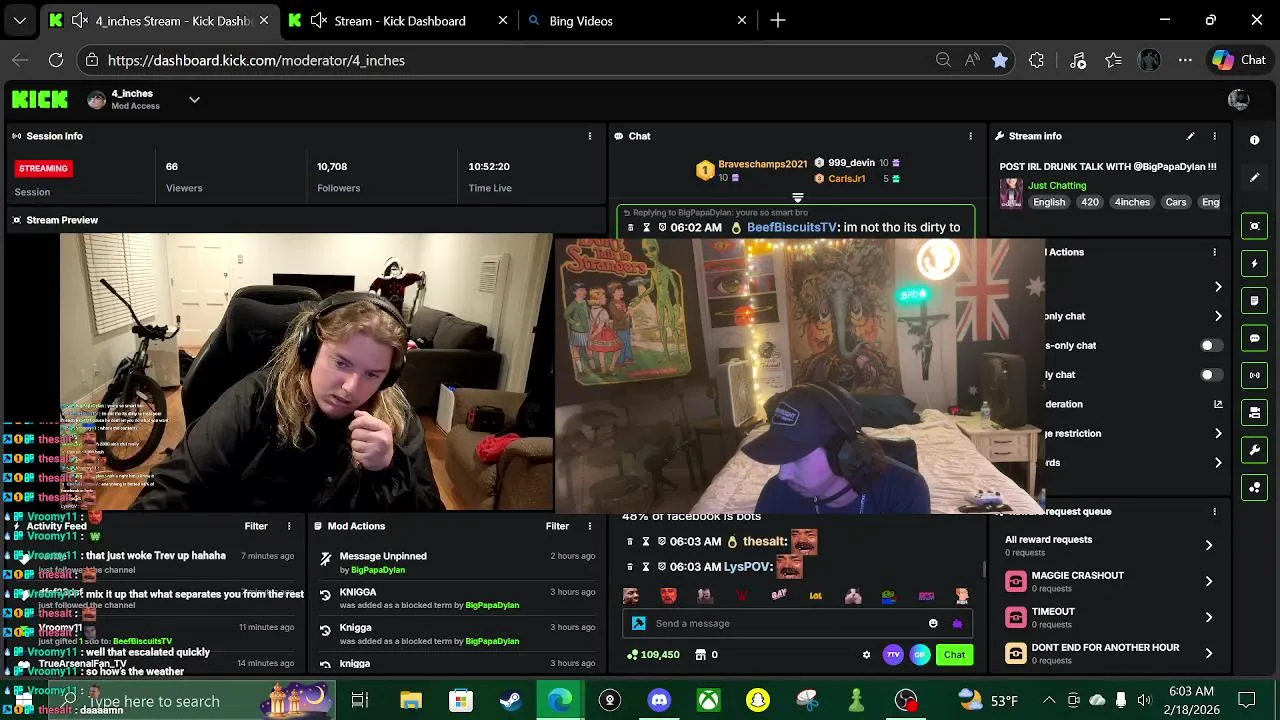This screenshot has width=1280, height=720.
Task: Open Activity Feed three-dot menu
Action: coord(289,526)
